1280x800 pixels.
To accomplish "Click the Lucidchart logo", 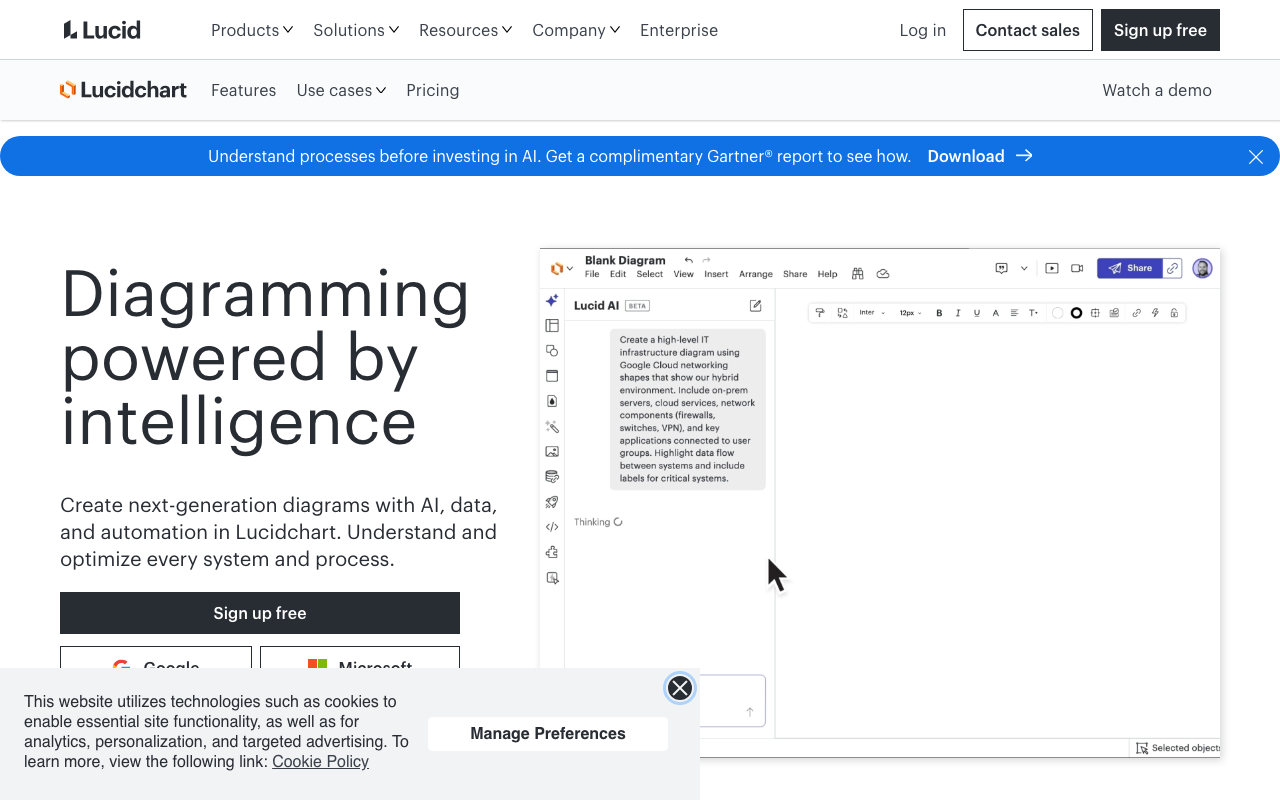I will point(123,90).
